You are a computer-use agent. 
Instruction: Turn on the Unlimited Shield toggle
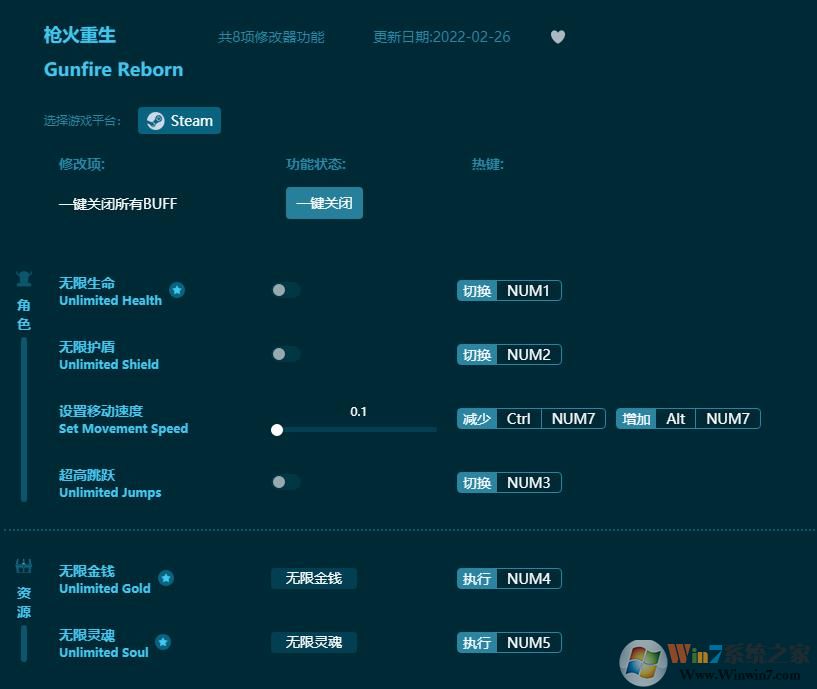285,354
